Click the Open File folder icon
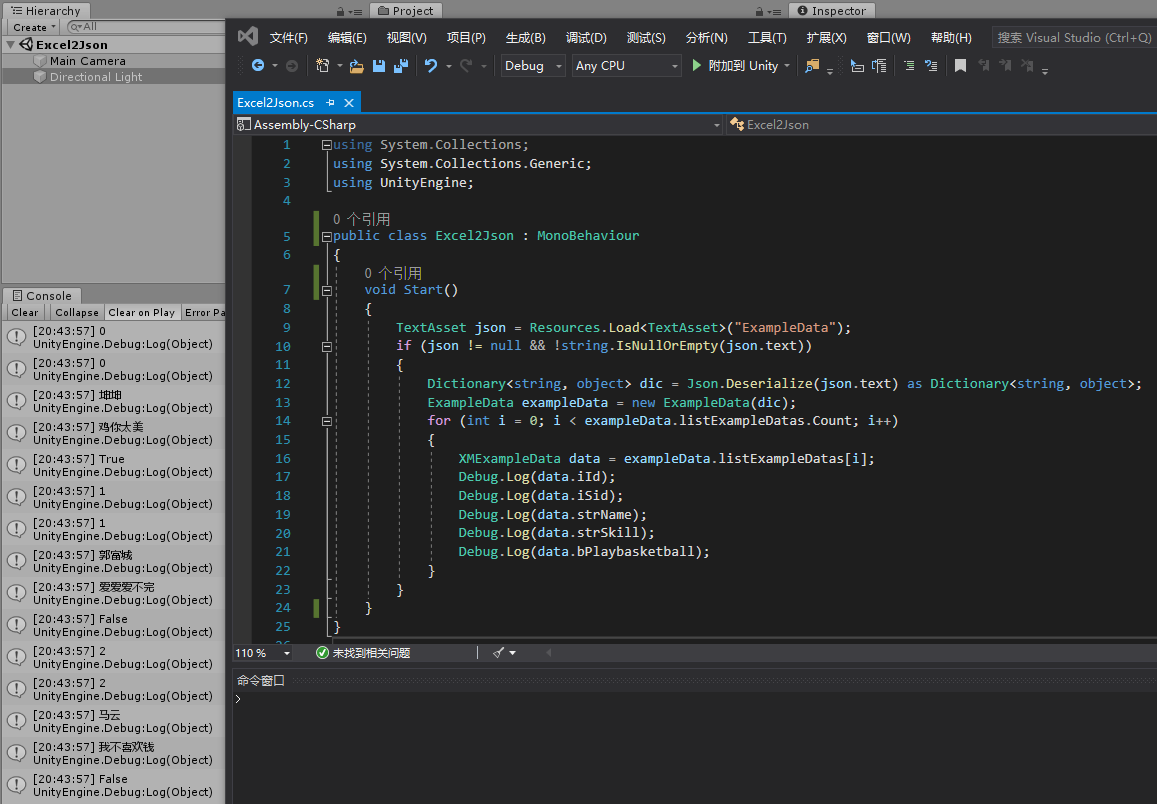1157x804 pixels. point(356,66)
